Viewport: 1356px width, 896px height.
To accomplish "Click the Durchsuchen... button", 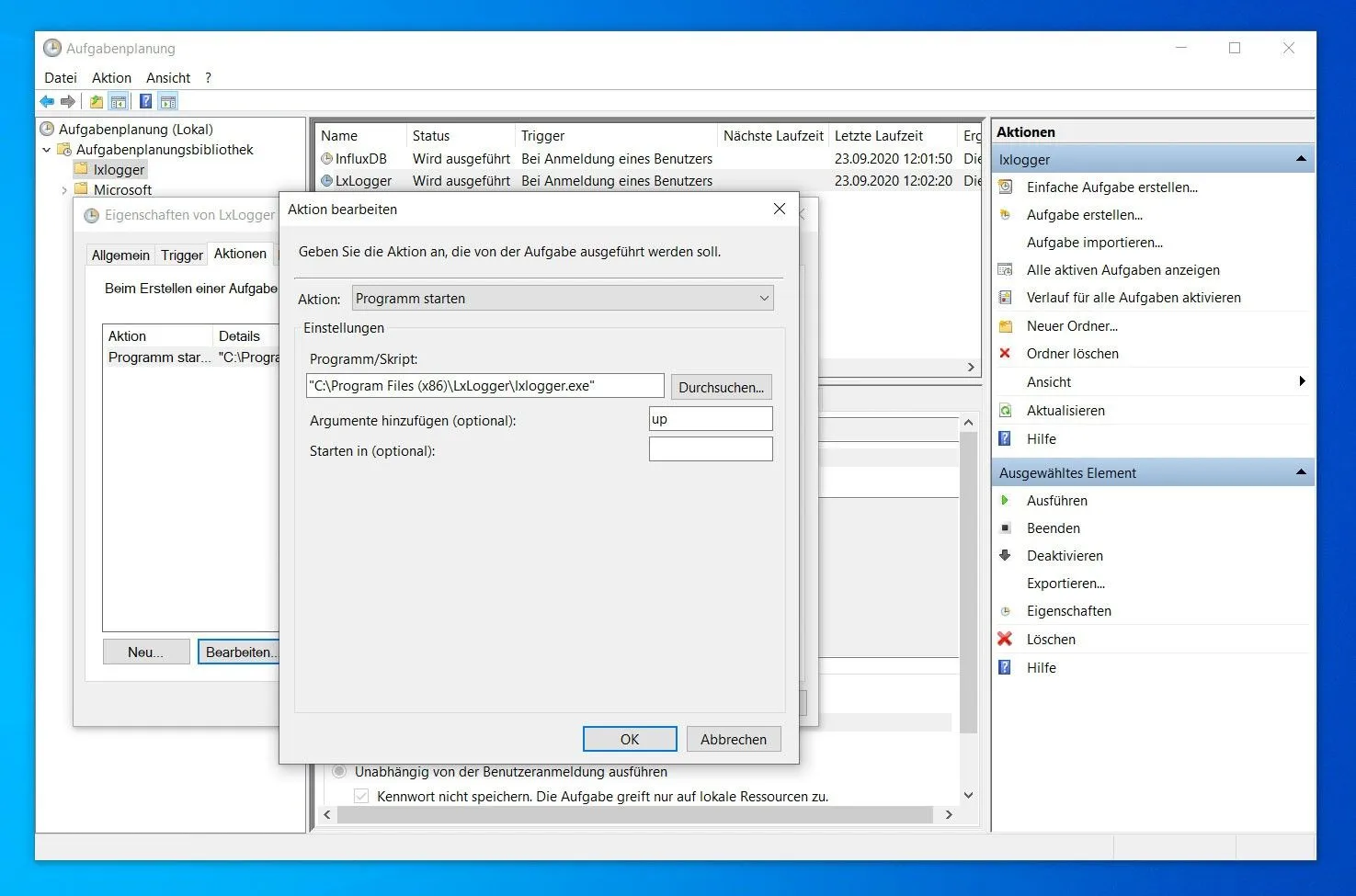I will point(721,387).
